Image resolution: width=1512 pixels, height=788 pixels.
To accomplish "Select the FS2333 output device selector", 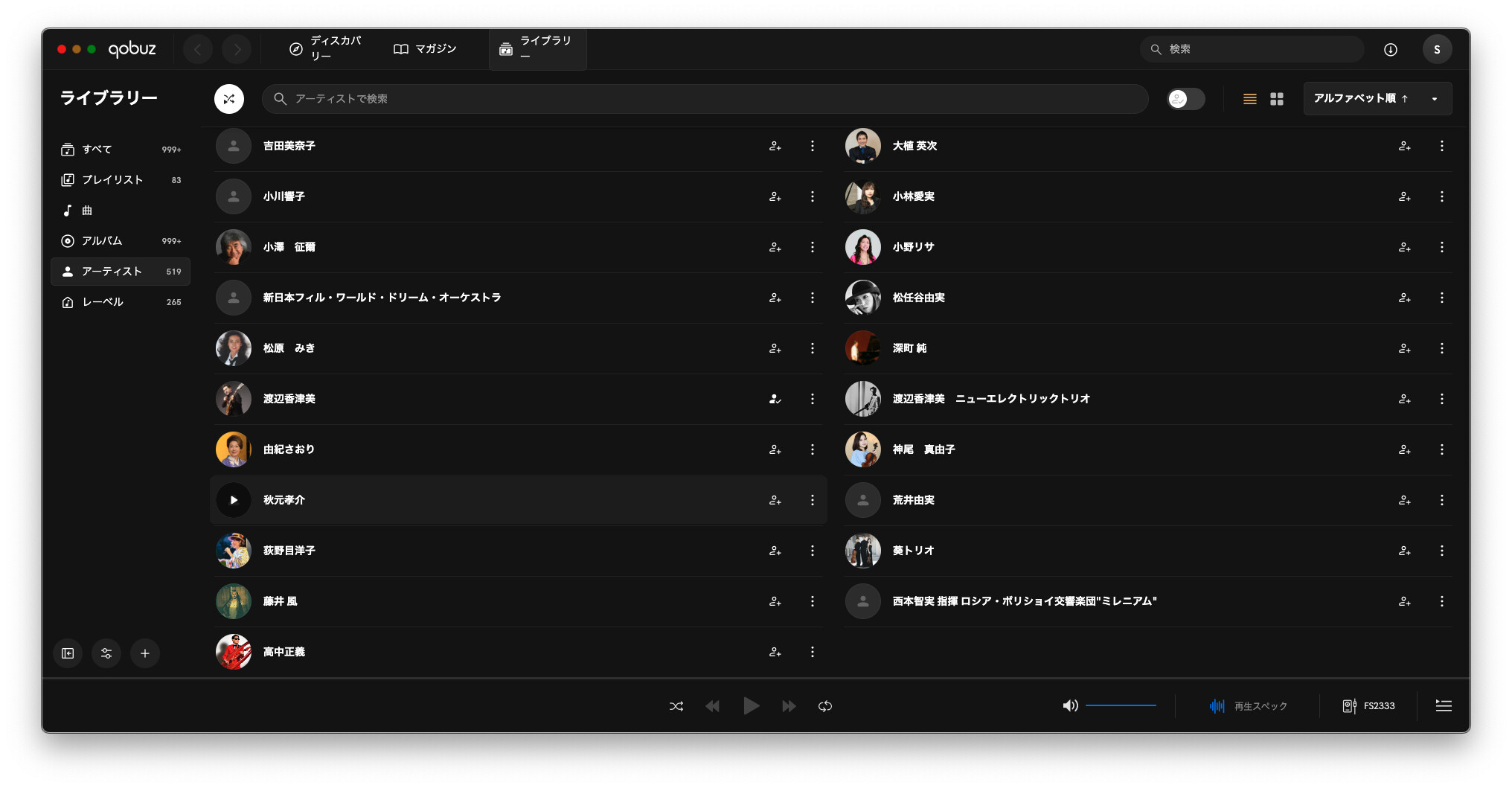I will (1368, 705).
